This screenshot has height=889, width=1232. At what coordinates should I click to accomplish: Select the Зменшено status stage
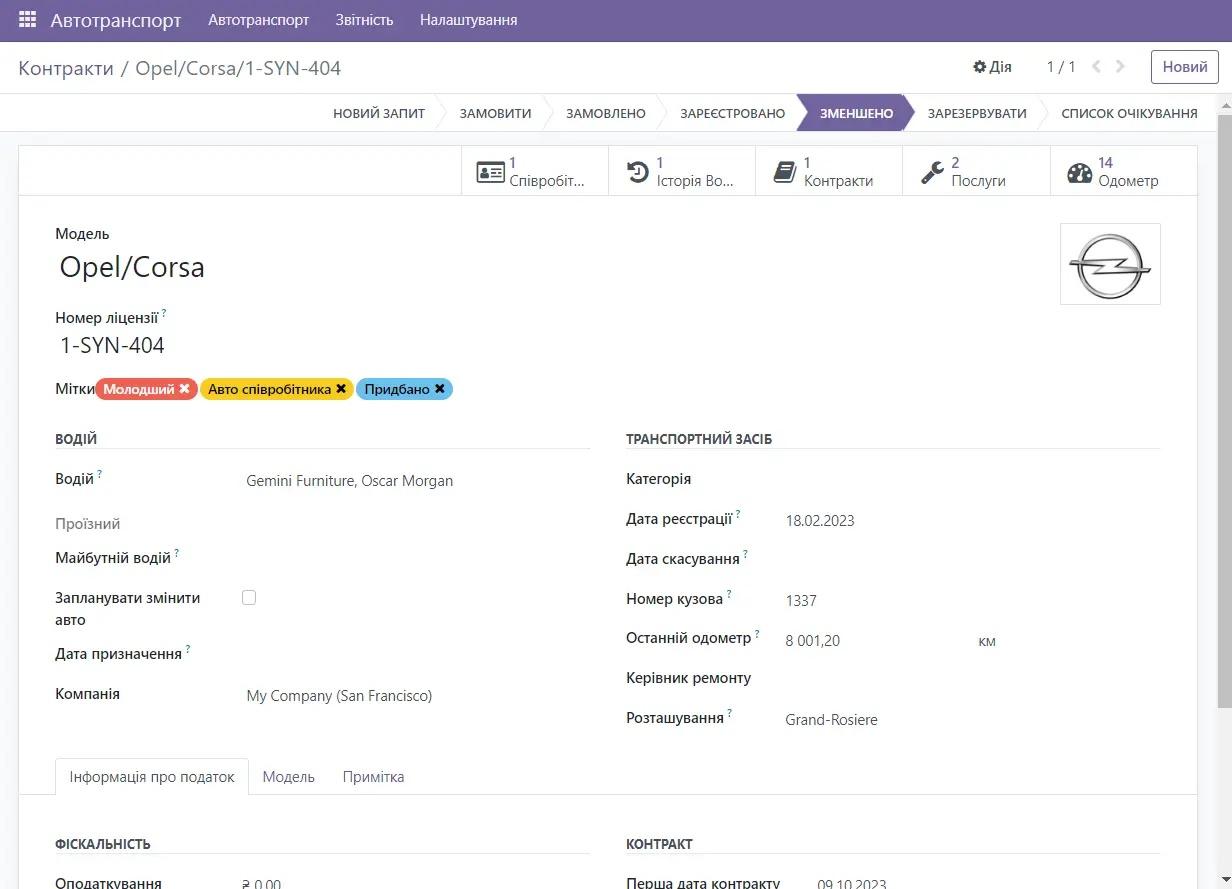pos(856,113)
